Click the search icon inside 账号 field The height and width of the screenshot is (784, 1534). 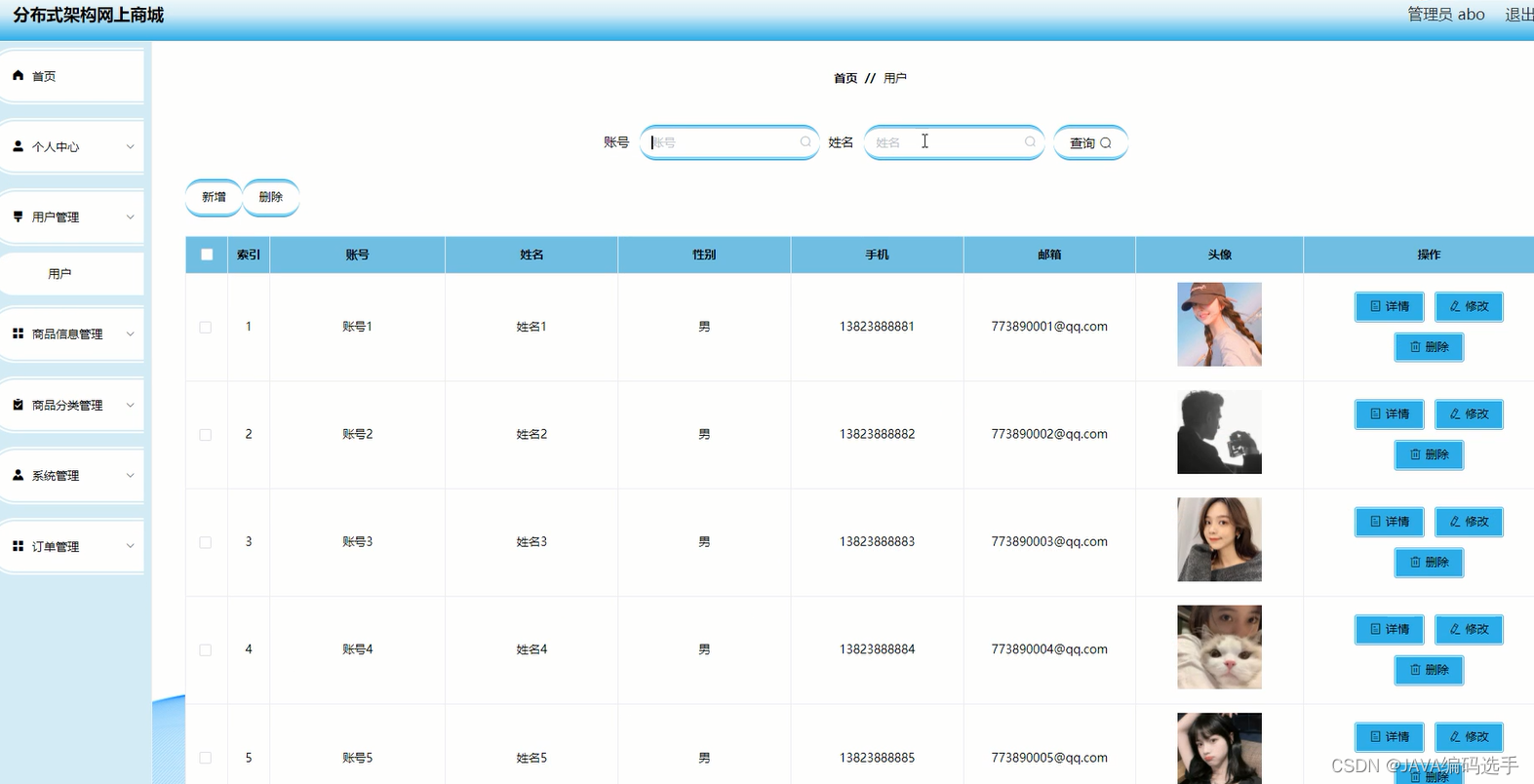806,142
